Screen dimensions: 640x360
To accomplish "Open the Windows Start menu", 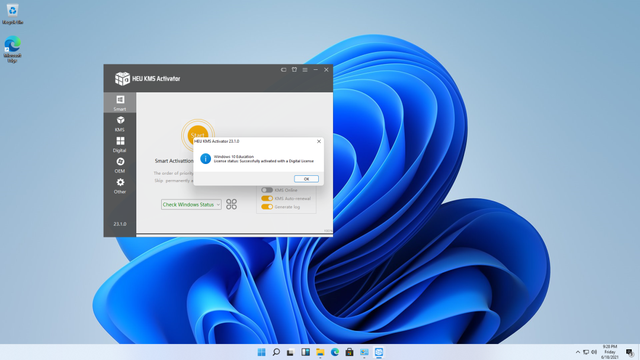I will [262, 352].
